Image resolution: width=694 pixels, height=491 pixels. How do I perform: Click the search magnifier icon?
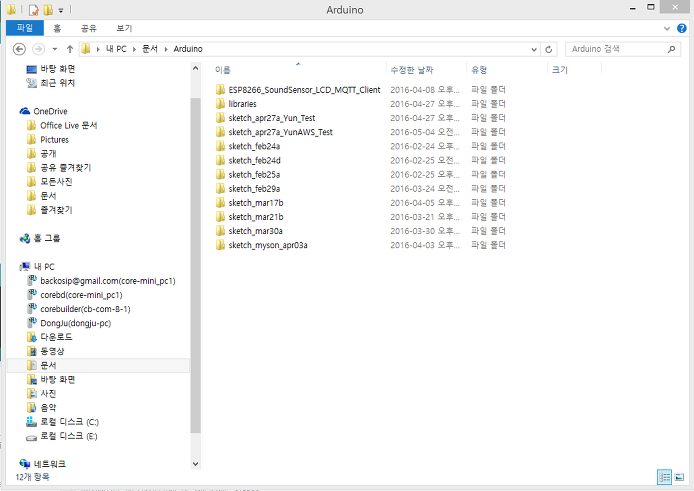[x=671, y=49]
